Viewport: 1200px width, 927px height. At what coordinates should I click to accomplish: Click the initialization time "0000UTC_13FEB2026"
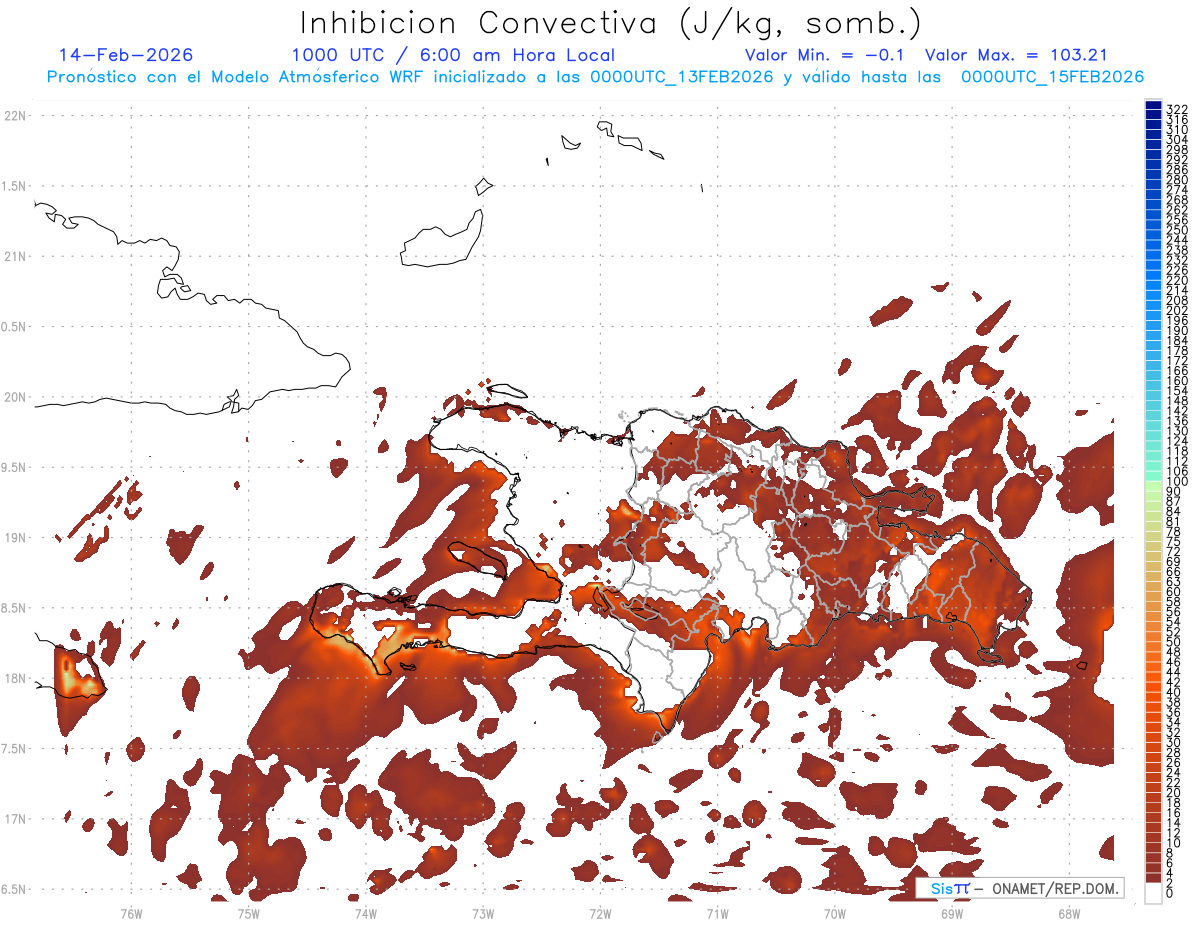click(682, 77)
